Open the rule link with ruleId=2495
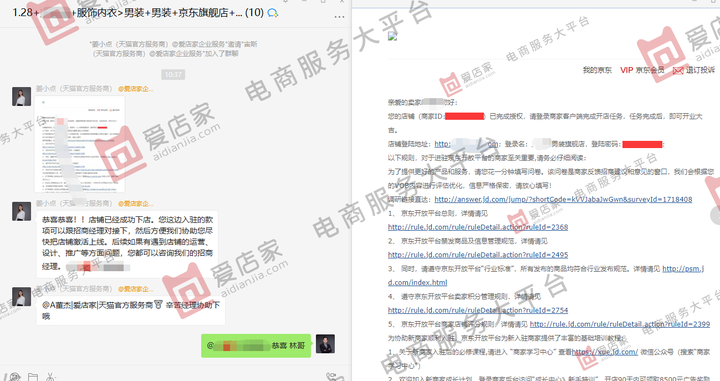Image resolution: width=720 pixels, height=381 pixels. click(x=478, y=255)
